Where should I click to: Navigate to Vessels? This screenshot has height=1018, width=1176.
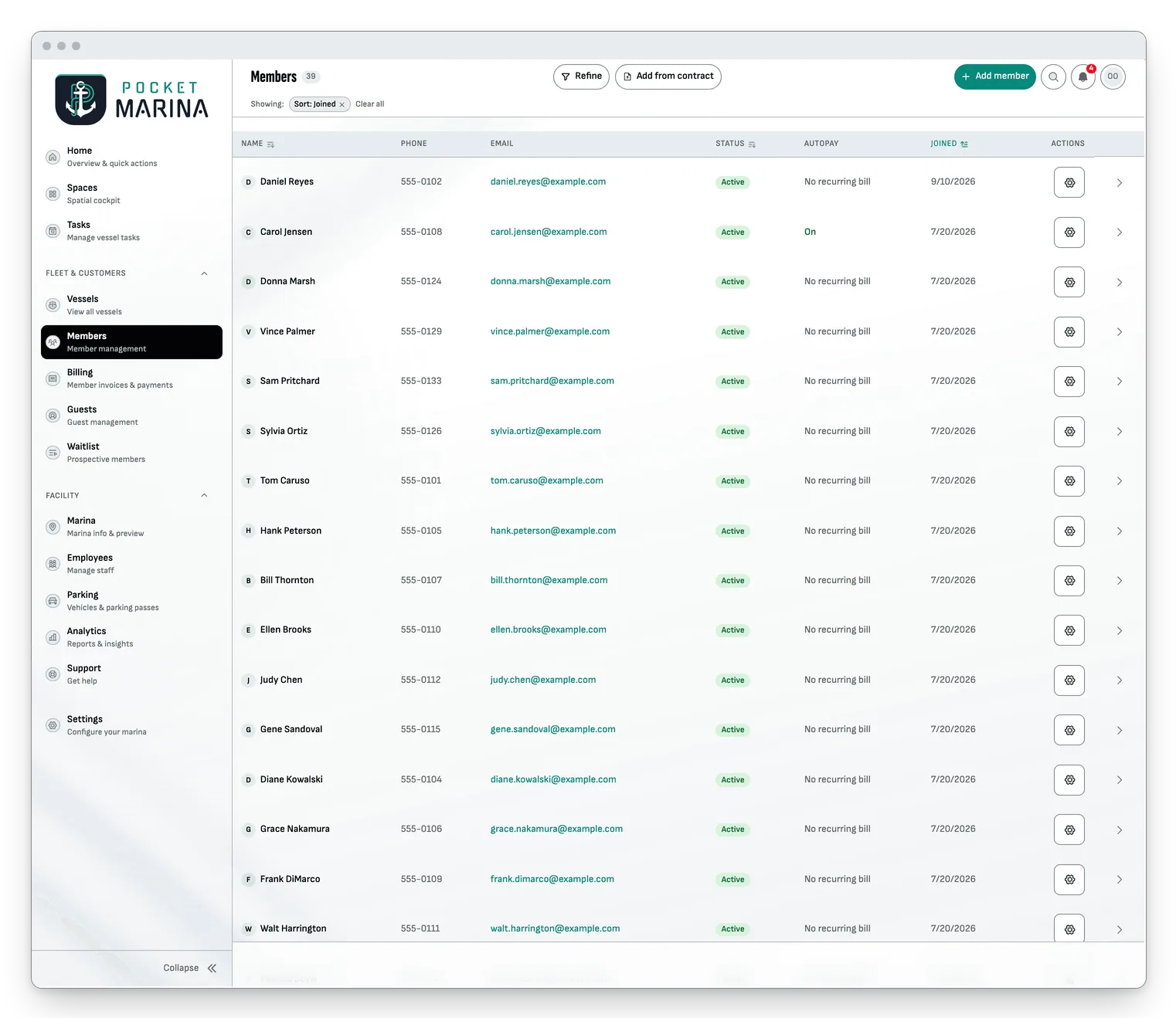tap(131, 305)
